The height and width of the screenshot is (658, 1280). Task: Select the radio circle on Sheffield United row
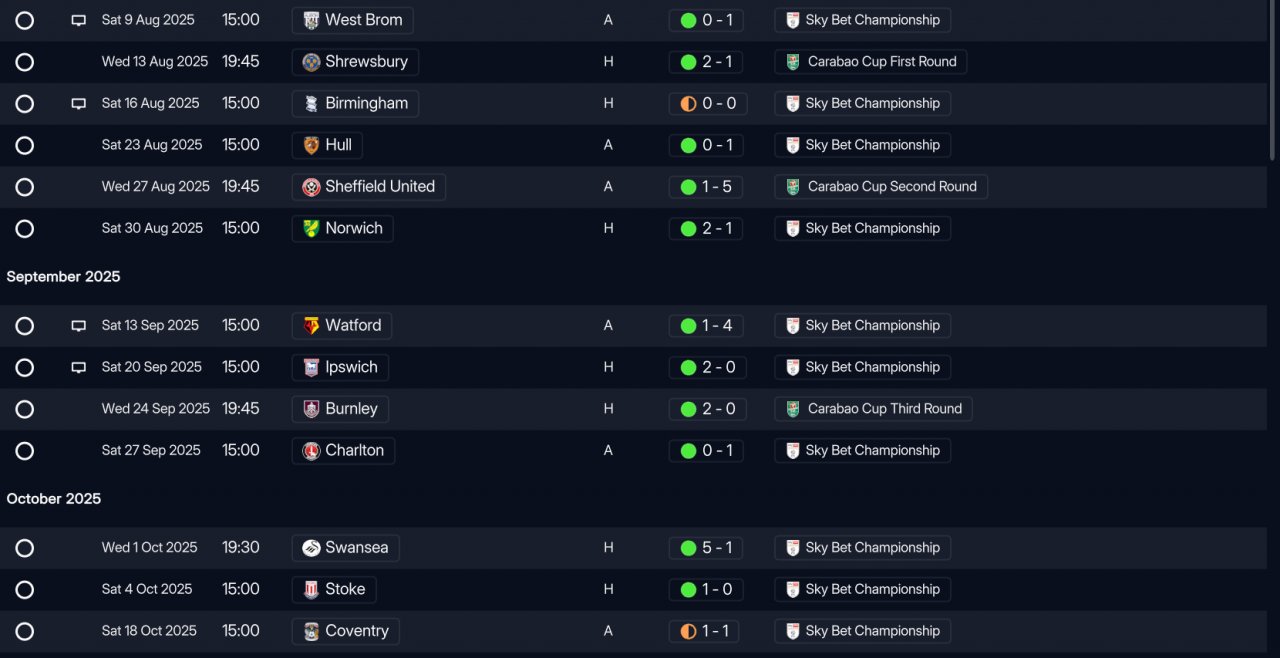(25, 187)
